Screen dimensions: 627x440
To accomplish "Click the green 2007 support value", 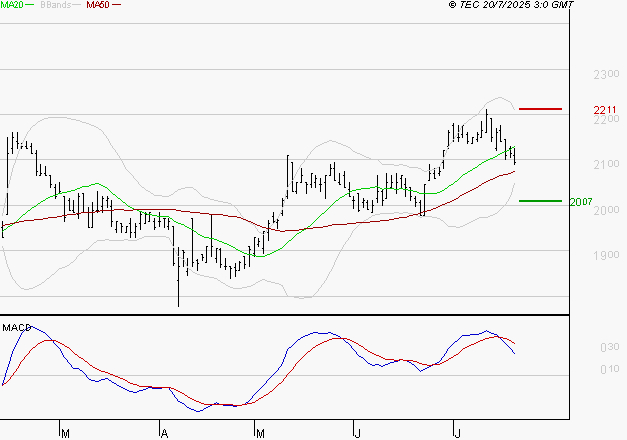I will [581, 202].
